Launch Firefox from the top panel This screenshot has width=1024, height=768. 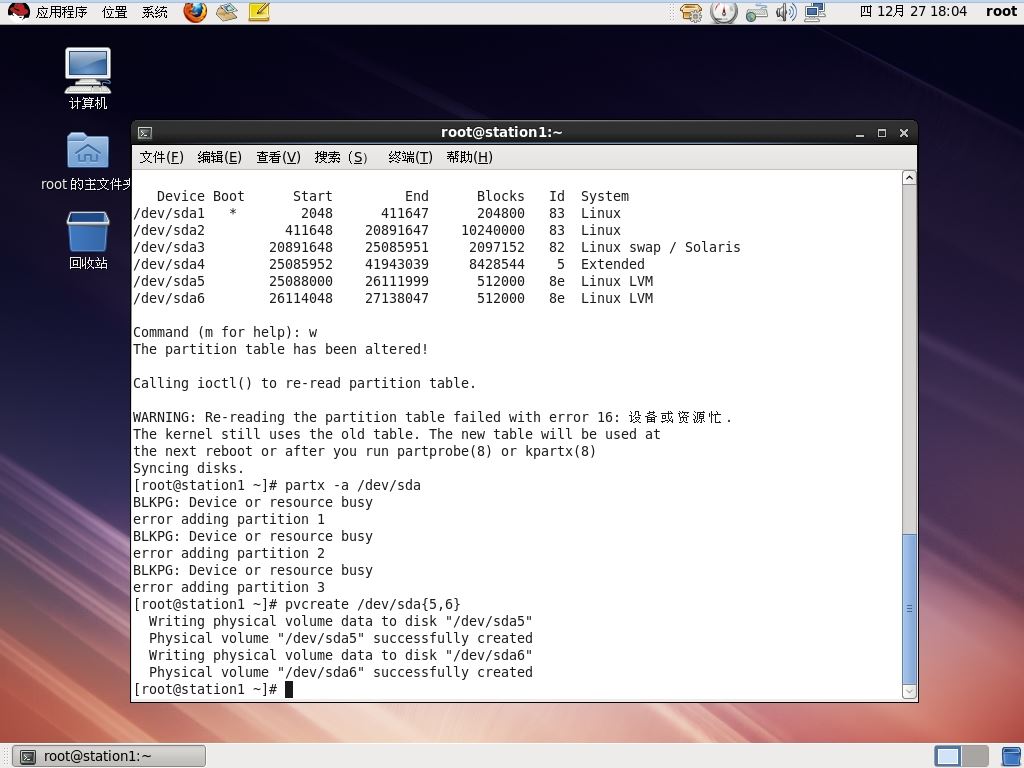pyautogui.click(x=195, y=12)
